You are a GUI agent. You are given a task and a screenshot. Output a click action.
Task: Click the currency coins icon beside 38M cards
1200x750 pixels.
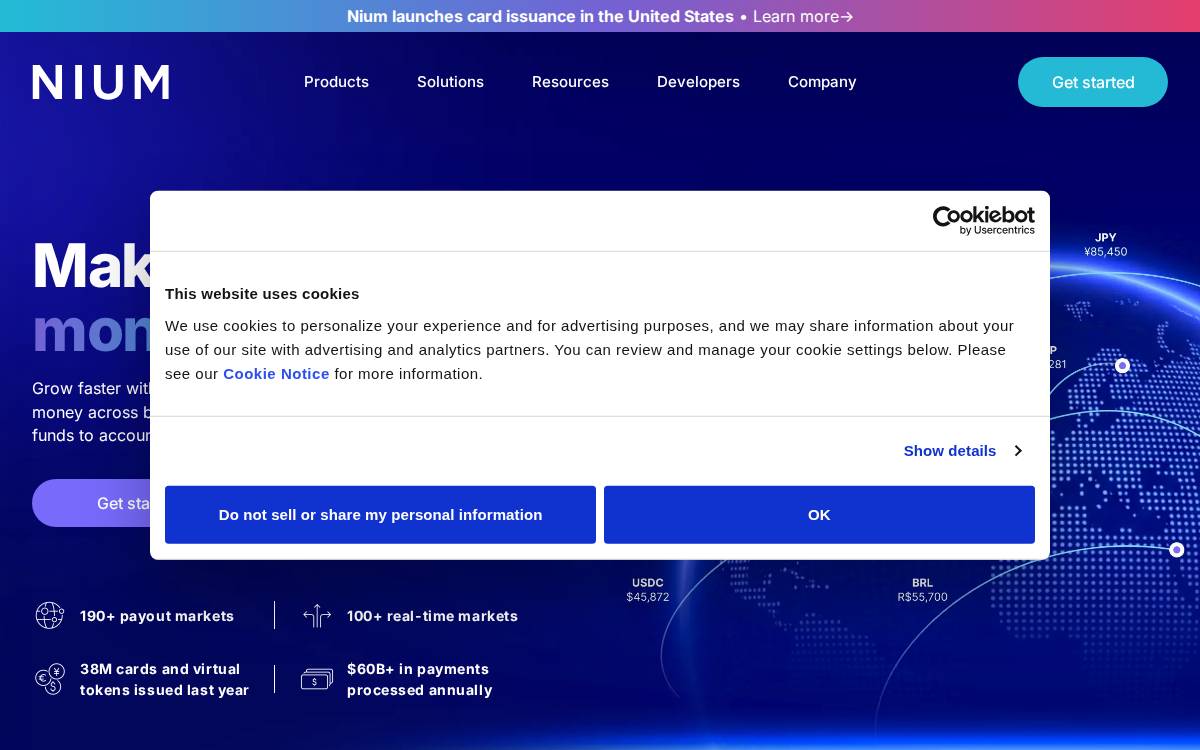[x=50, y=679]
